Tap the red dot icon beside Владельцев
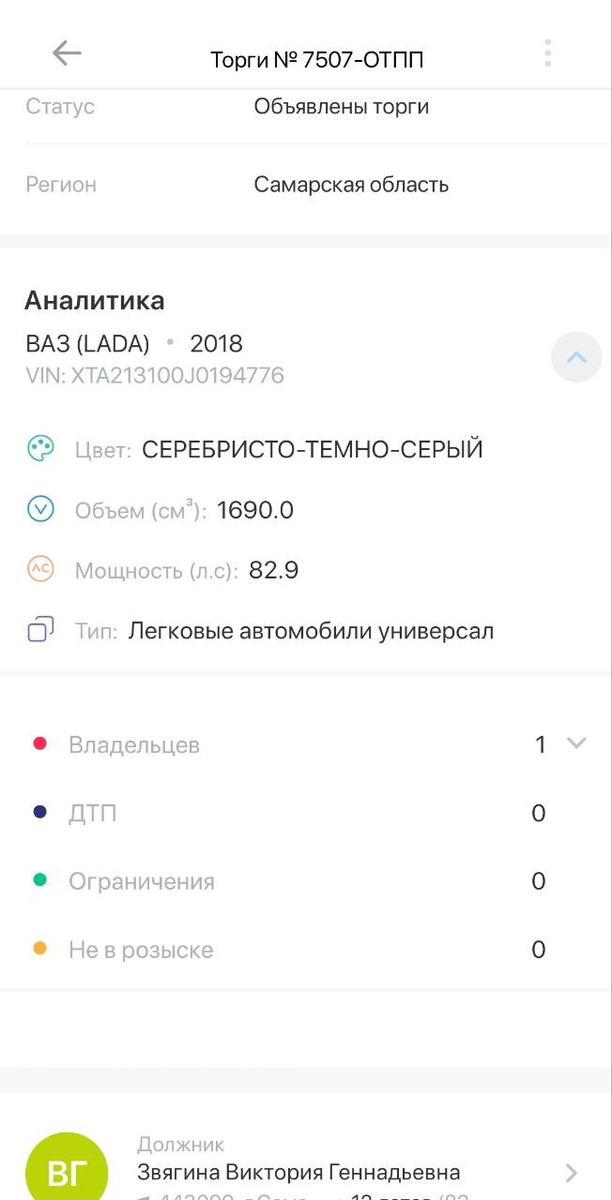Viewport: 612px width, 1200px height. tap(39, 742)
